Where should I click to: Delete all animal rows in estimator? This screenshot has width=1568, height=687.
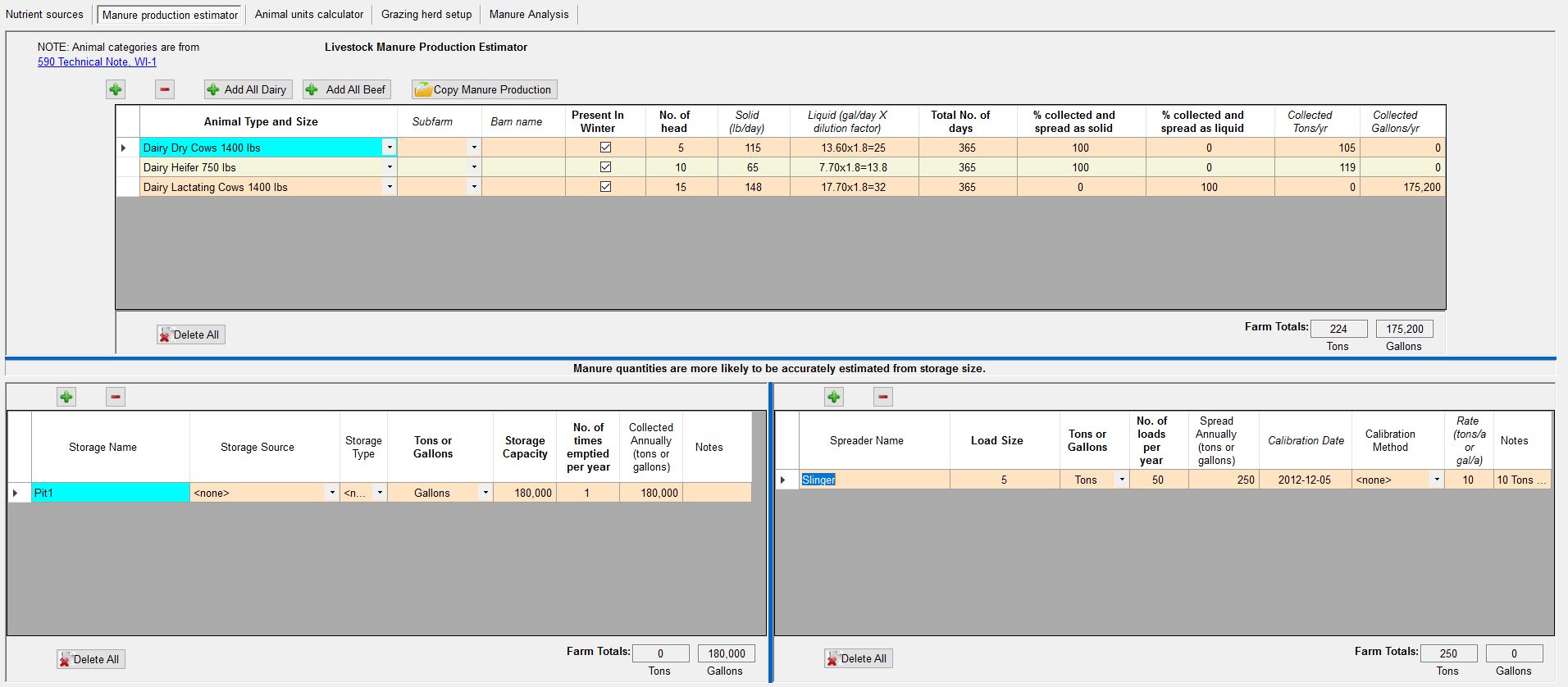click(x=190, y=334)
